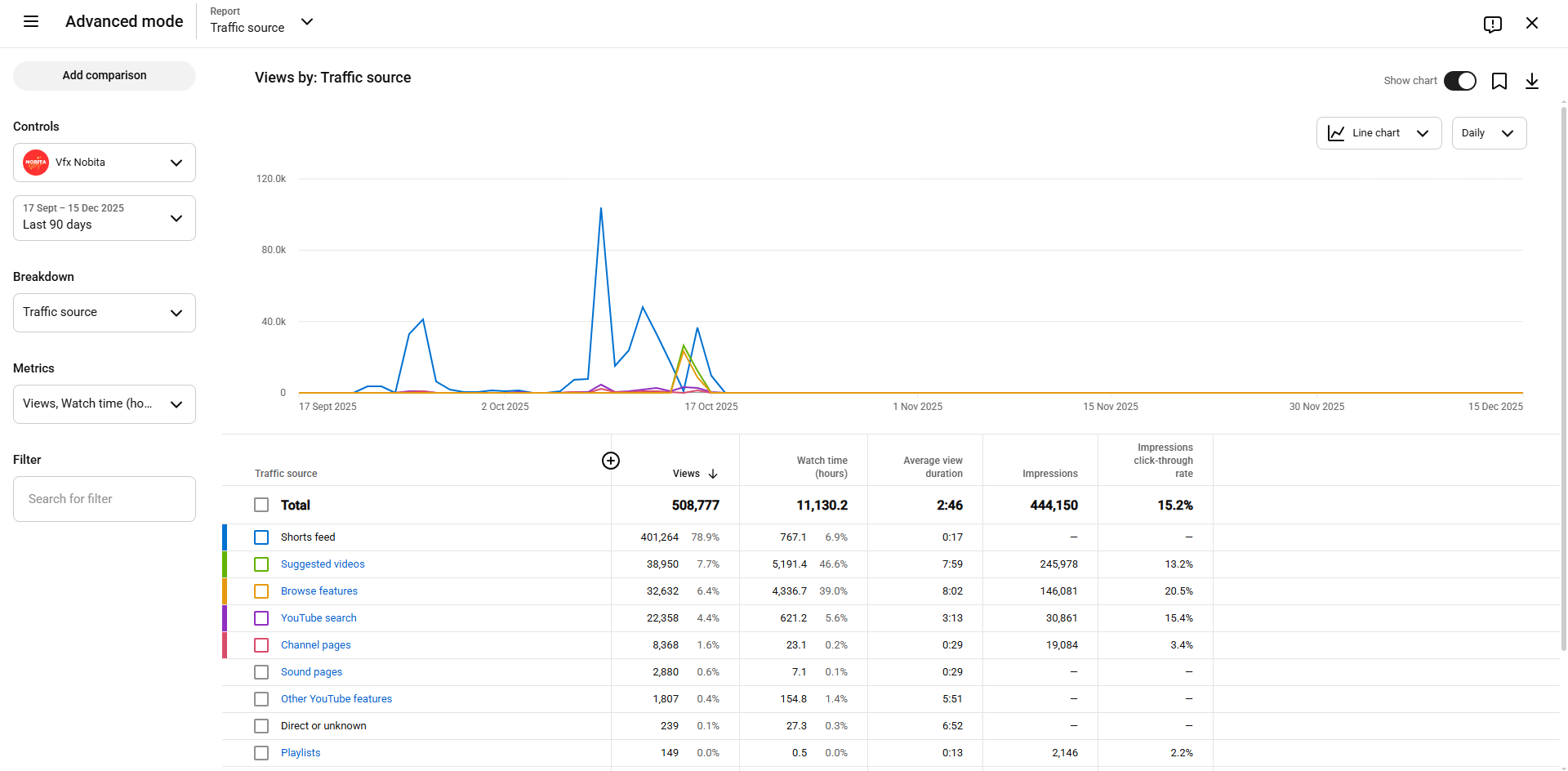1568x771 pixels.
Task: Check the Total row checkbox
Action: 261,506
